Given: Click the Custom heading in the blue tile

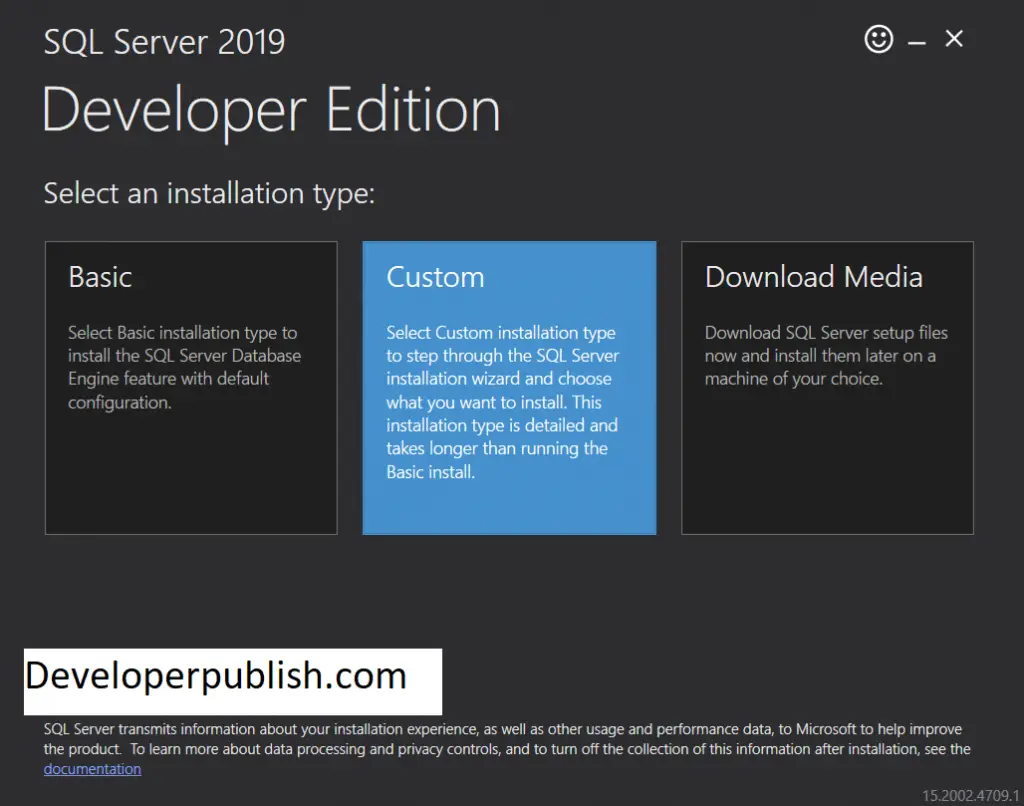Looking at the screenshot, I should click(x=435, y=277).
